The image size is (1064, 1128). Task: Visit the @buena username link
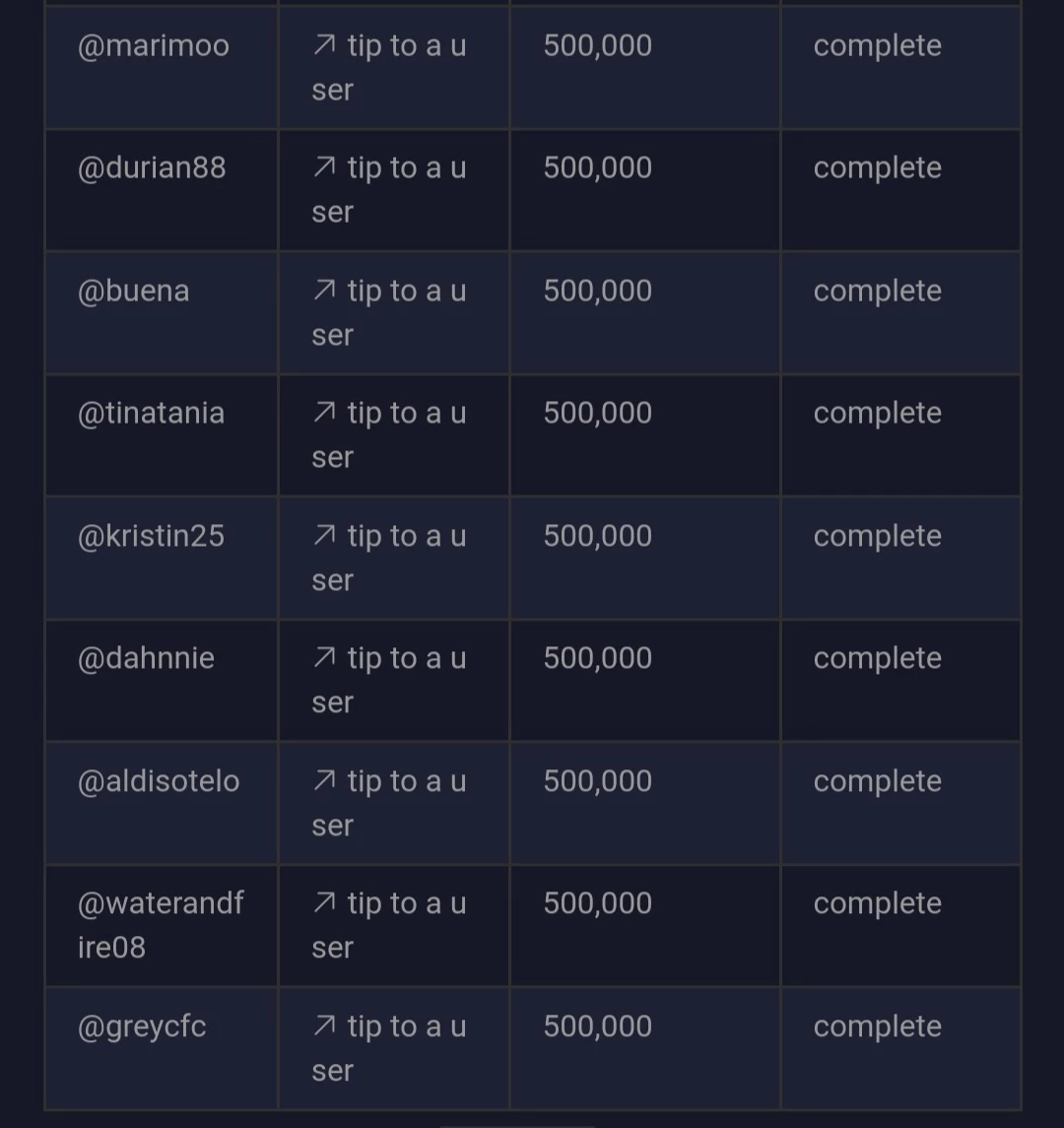click(133, 291)
